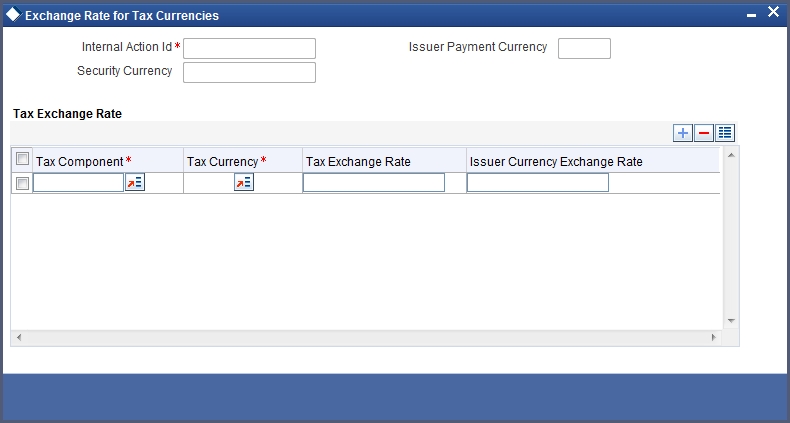Click the Tax Component cell input
Image resolution: width=790 pixels, height=423 pixels.
click(x=79, y=182)
